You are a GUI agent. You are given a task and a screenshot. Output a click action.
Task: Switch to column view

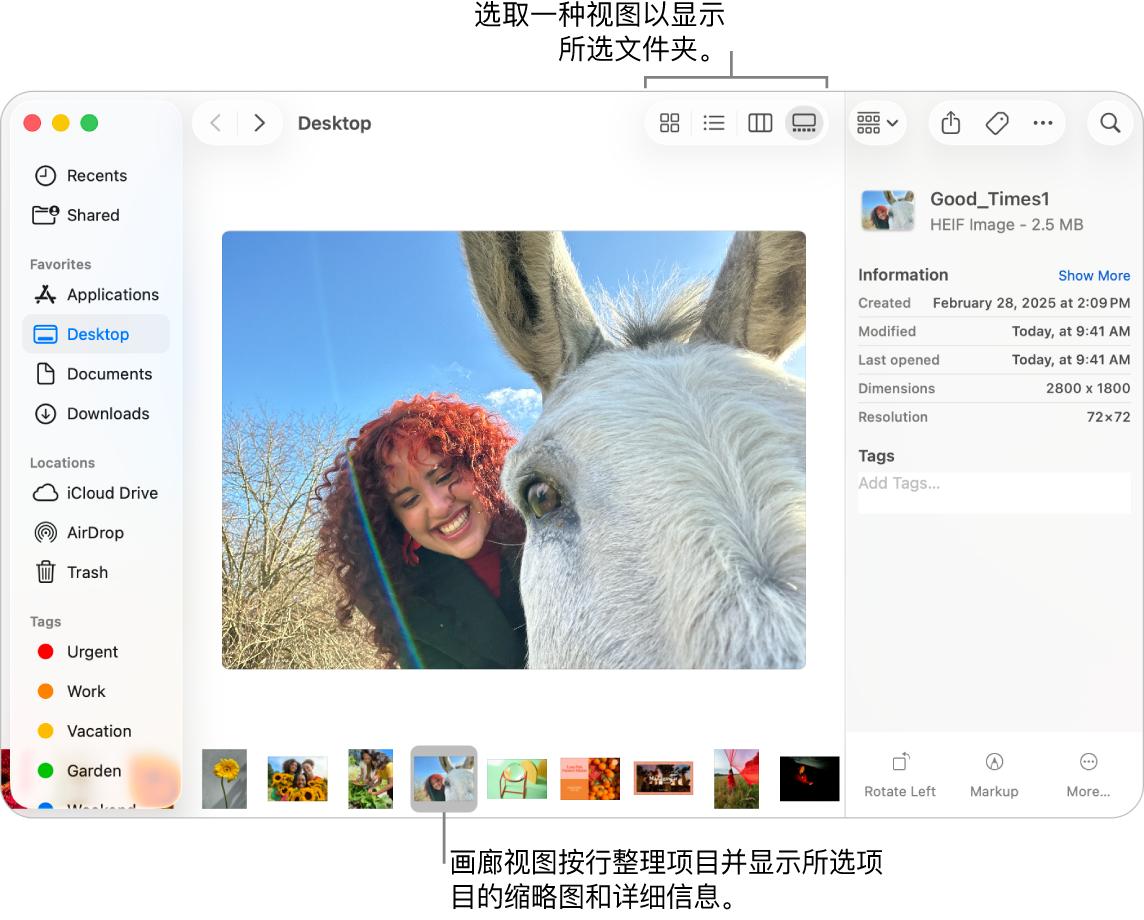(x=760, y=123)
